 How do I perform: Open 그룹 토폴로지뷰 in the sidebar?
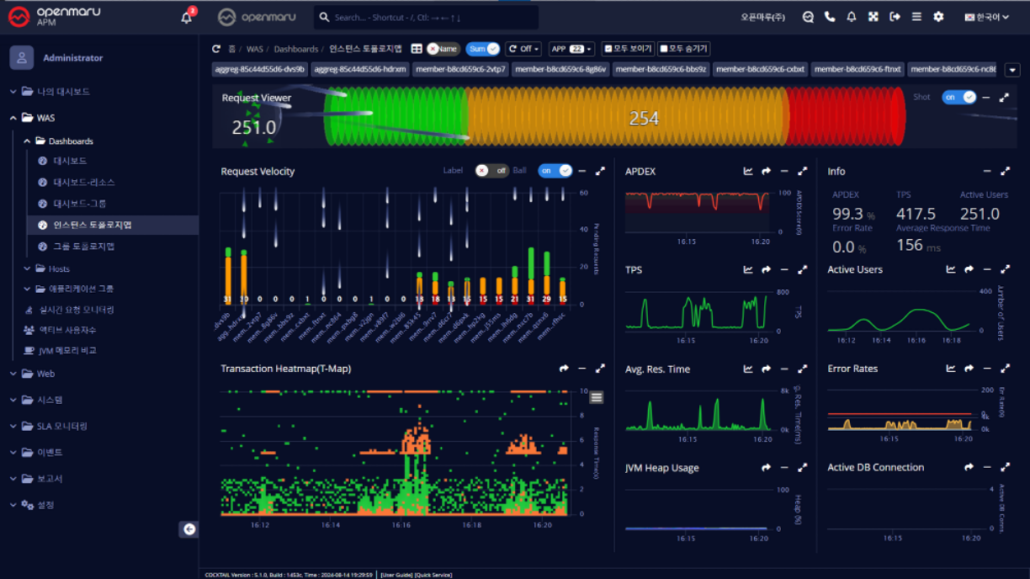84,246
